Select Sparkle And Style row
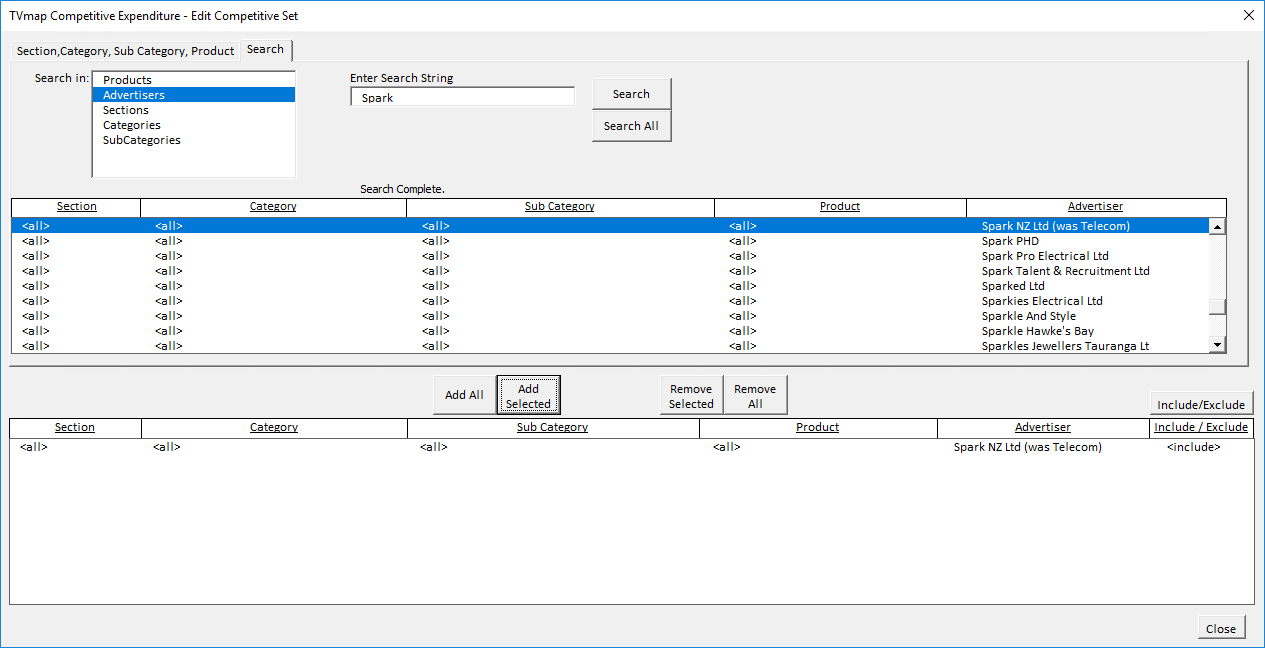 610,316
